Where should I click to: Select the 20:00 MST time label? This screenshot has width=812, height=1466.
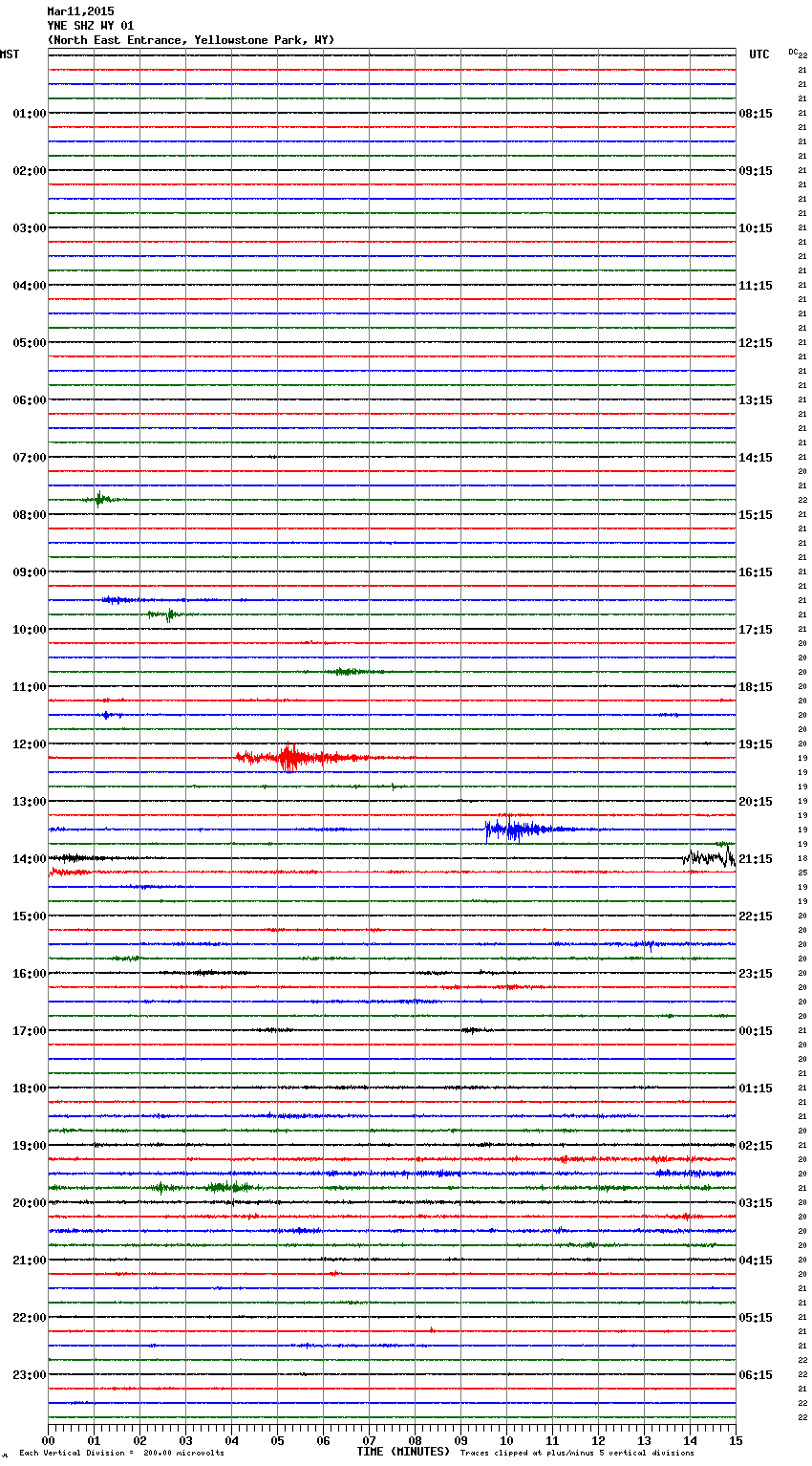29,1203
